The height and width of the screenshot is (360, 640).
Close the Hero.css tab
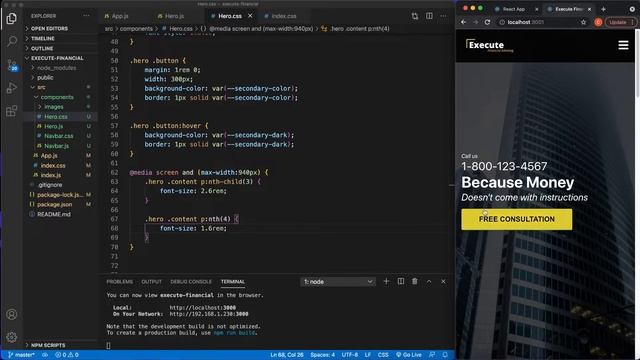250,16
